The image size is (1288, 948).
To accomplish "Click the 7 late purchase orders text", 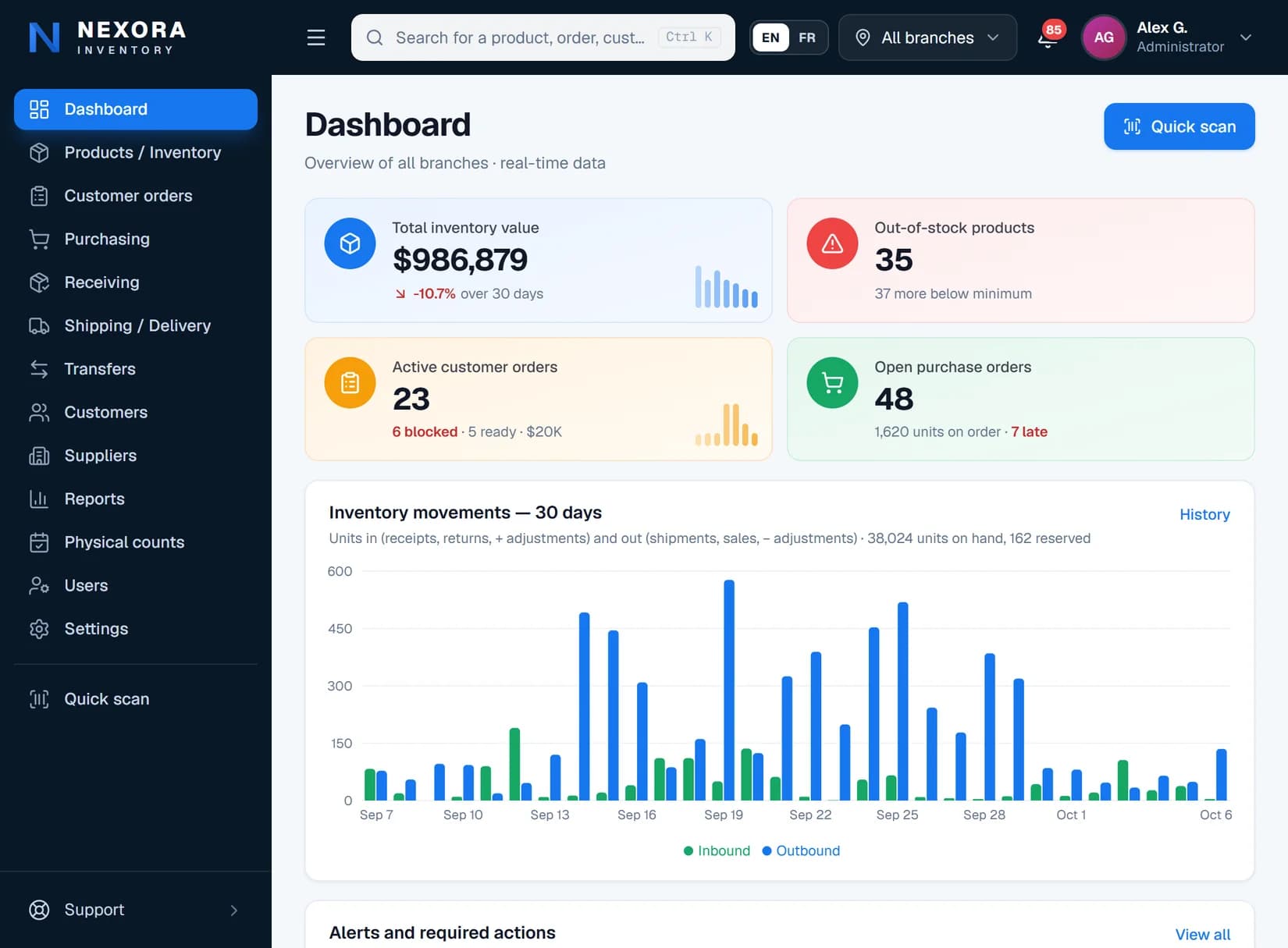I will (x=1029, y=431).
